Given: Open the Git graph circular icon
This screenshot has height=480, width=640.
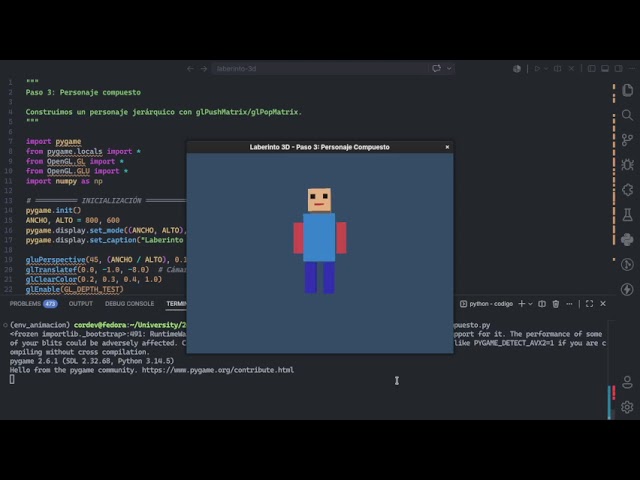Looking at the screenshot, I should 627,264.
